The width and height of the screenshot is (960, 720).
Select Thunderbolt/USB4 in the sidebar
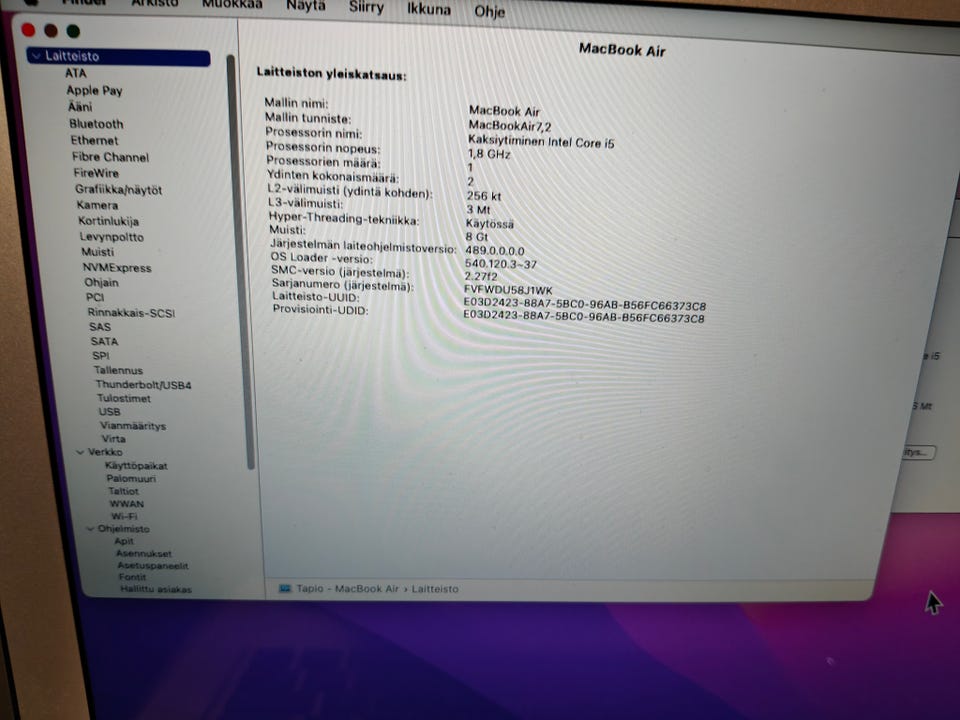tap(143, 385)
